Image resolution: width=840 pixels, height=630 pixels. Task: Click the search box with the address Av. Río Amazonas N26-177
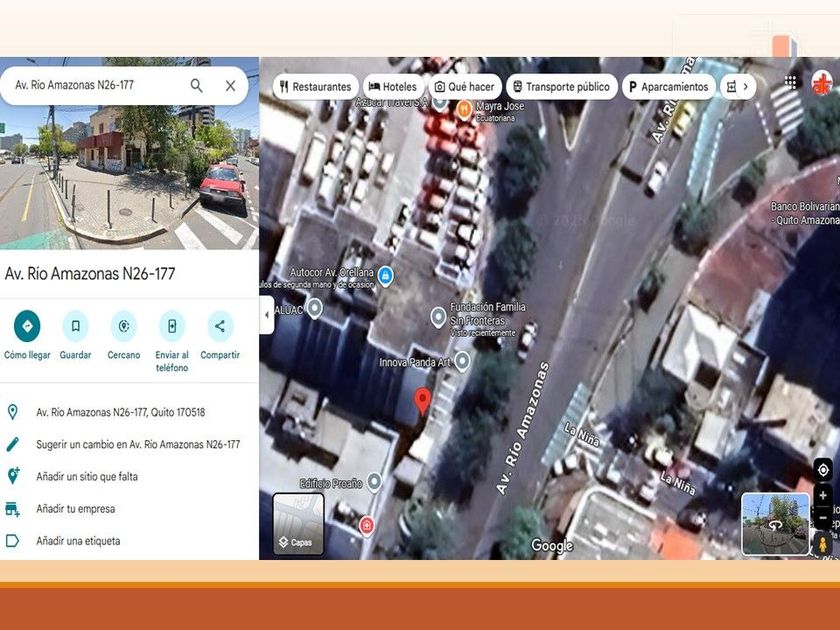coord(124,86)
